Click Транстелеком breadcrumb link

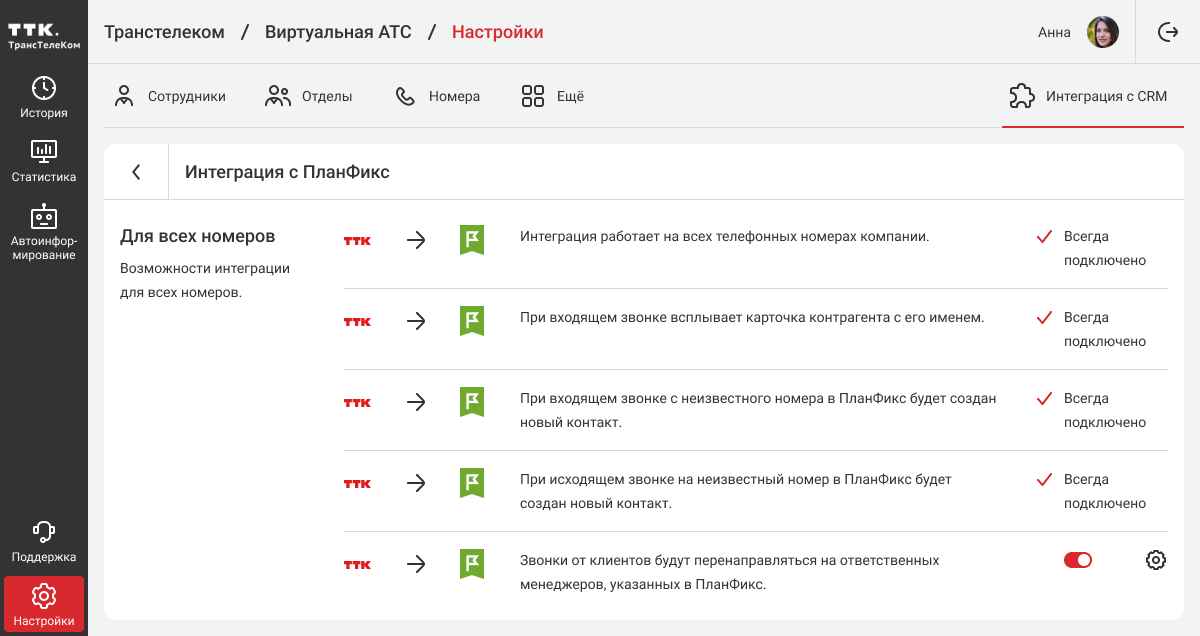point(164,32)
